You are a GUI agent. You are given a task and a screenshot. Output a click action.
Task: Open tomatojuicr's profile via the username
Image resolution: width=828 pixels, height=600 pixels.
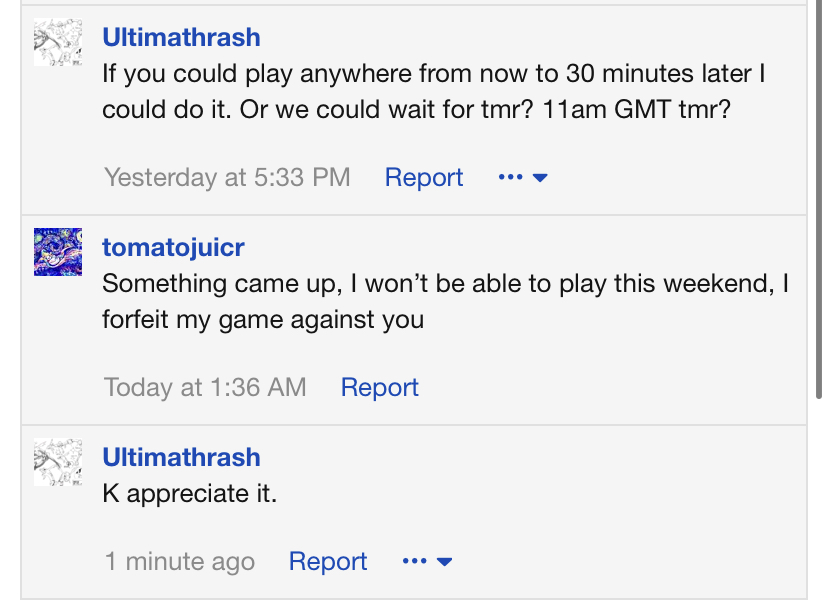click(173, 247)
